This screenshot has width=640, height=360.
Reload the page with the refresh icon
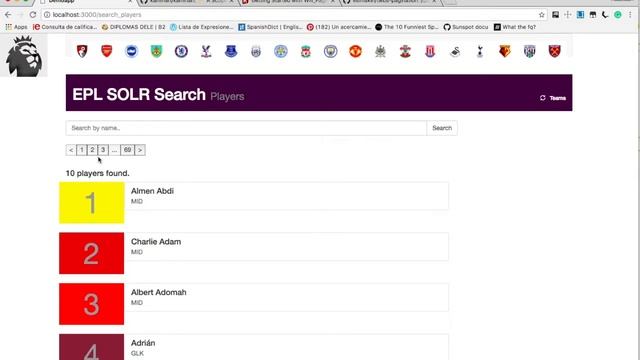click(33, 15)
